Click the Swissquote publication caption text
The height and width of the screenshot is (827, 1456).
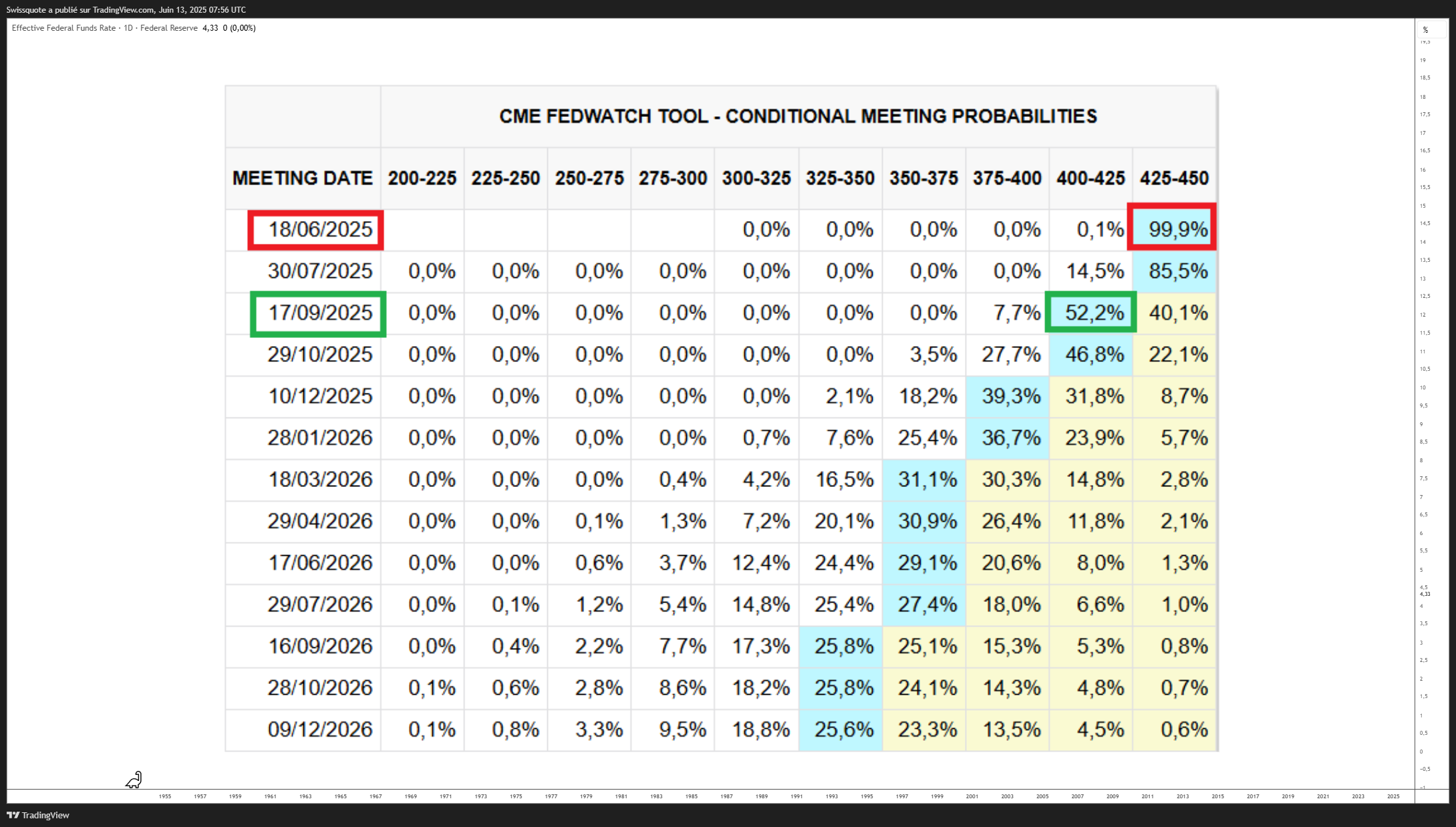[126, 10]
